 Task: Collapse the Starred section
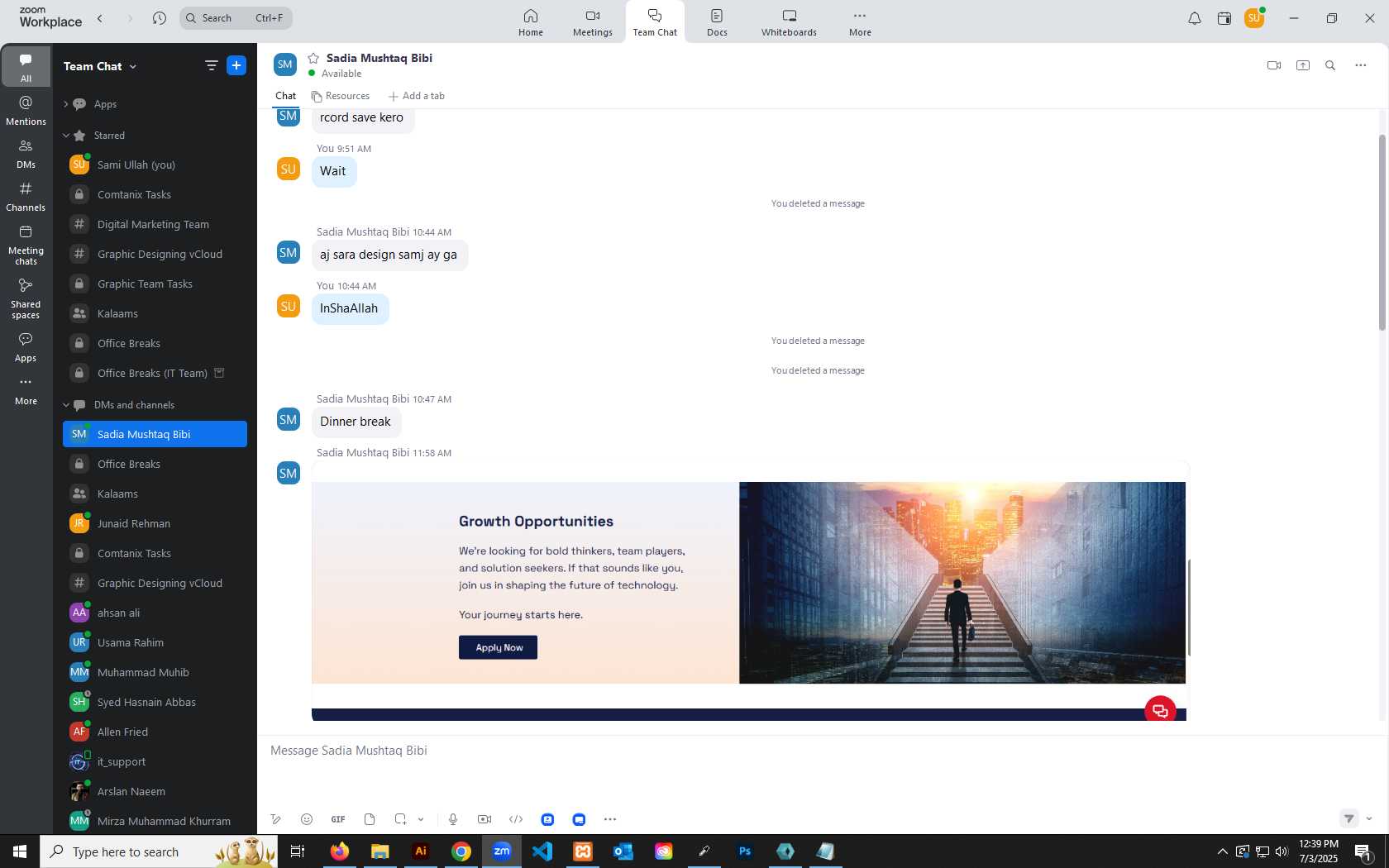pyautogui.click(x=66, y=136)
